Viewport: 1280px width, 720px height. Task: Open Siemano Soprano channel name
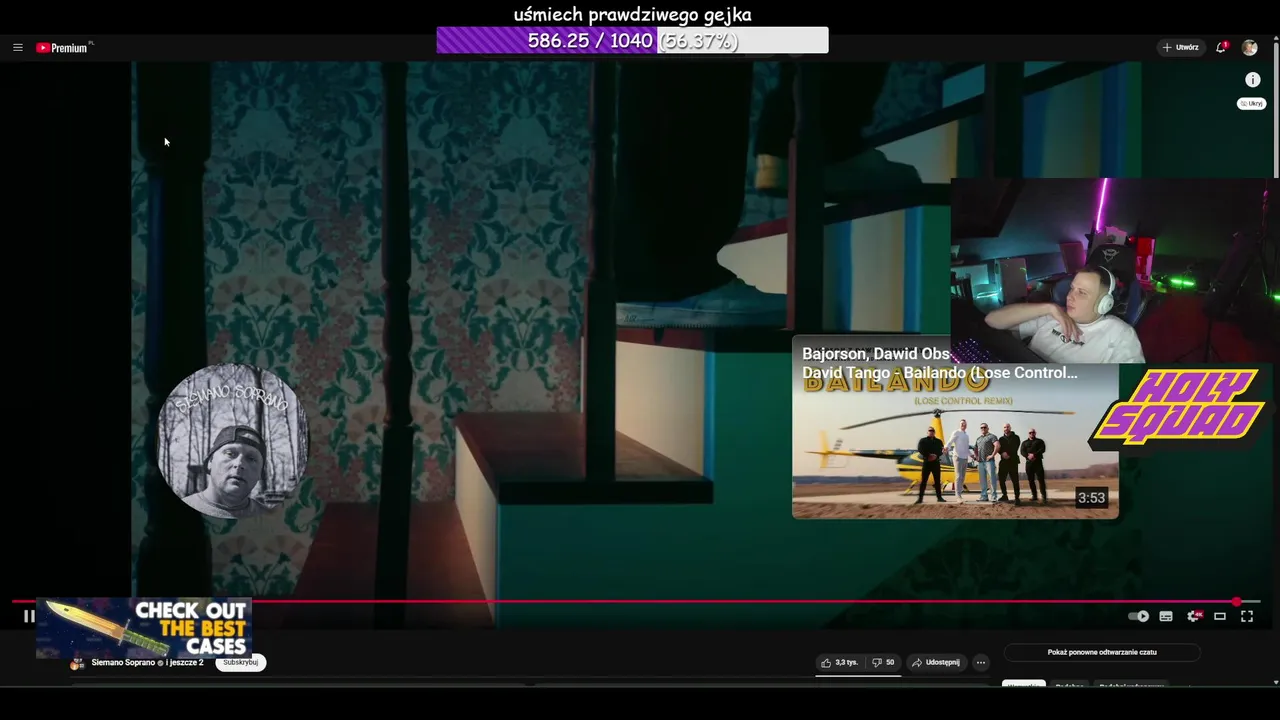click(x=123, y=662)
